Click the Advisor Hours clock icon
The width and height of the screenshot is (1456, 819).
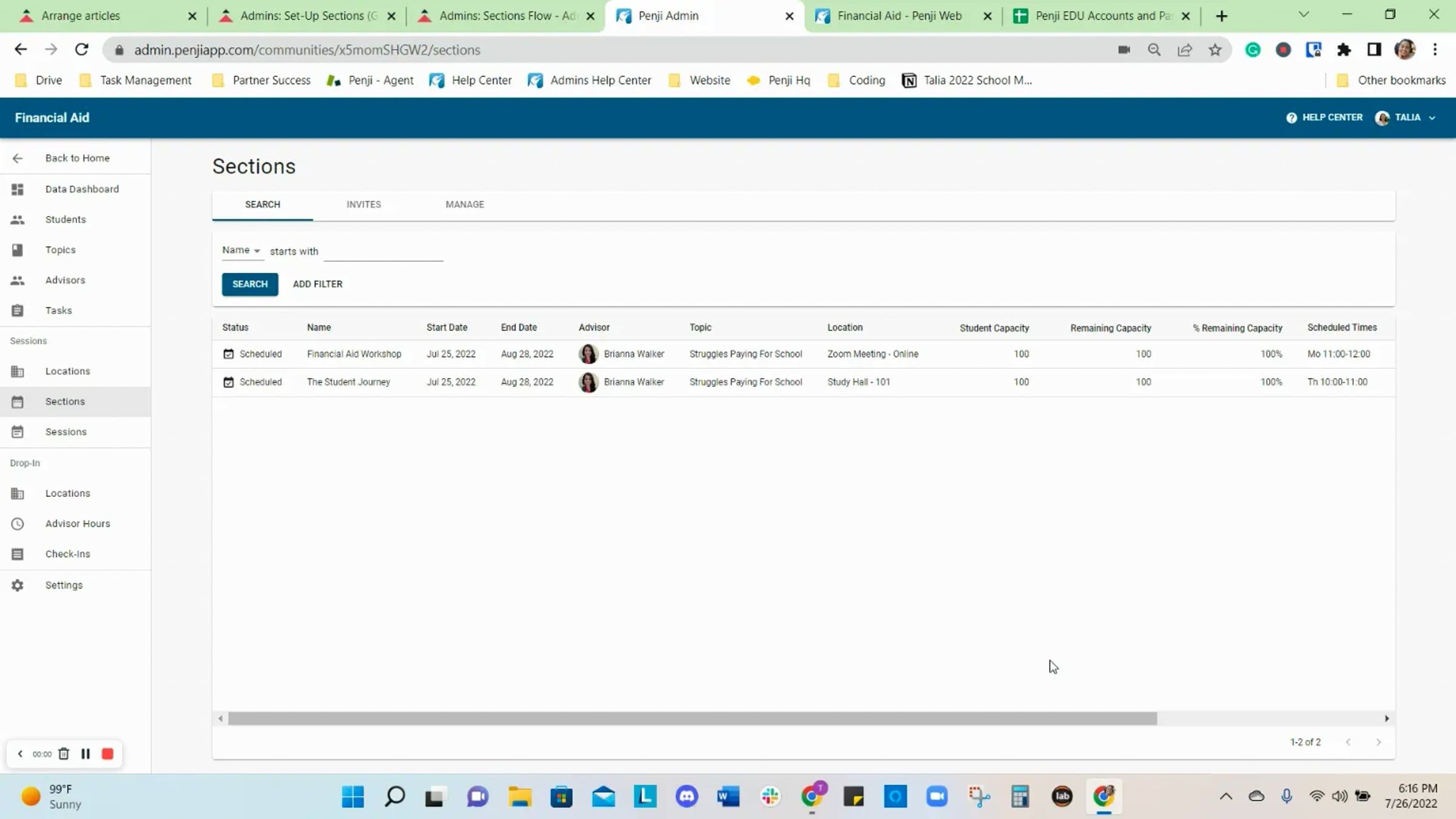tap(18, 524)
